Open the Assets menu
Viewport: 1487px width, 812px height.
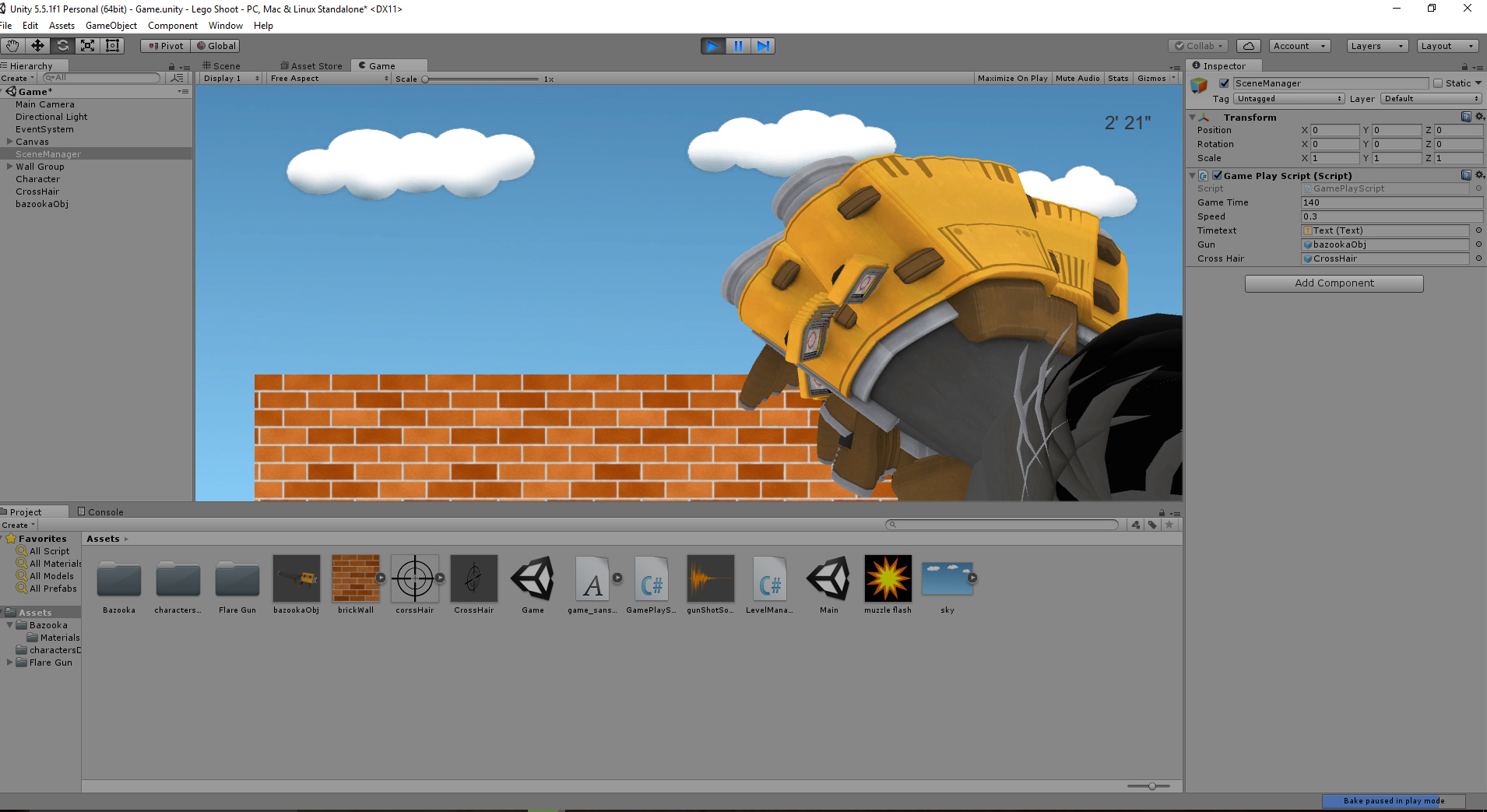coord(62,26)
